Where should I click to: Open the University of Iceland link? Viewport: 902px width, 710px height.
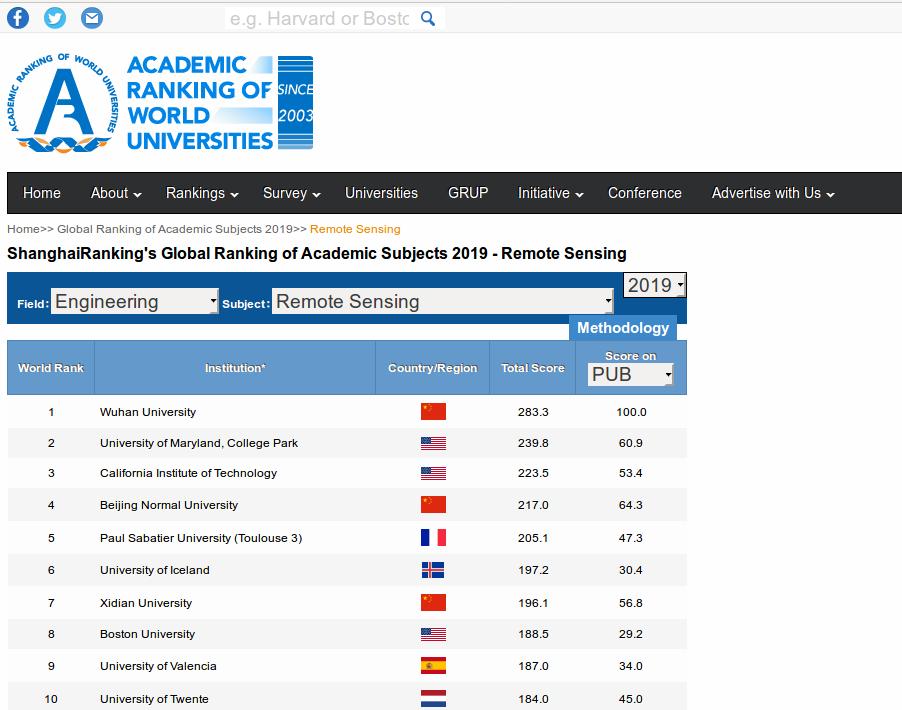154,570
